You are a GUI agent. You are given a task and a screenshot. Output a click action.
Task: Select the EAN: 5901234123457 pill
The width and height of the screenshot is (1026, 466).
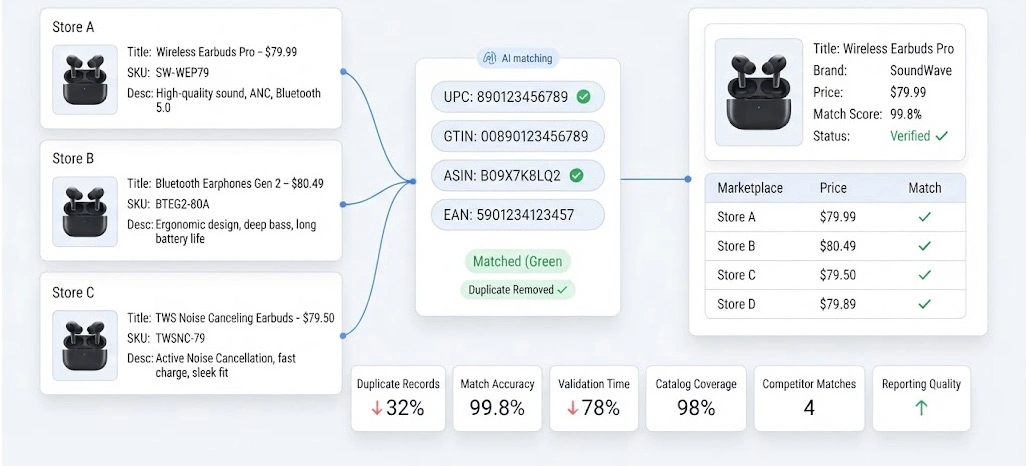click(517, 215)
